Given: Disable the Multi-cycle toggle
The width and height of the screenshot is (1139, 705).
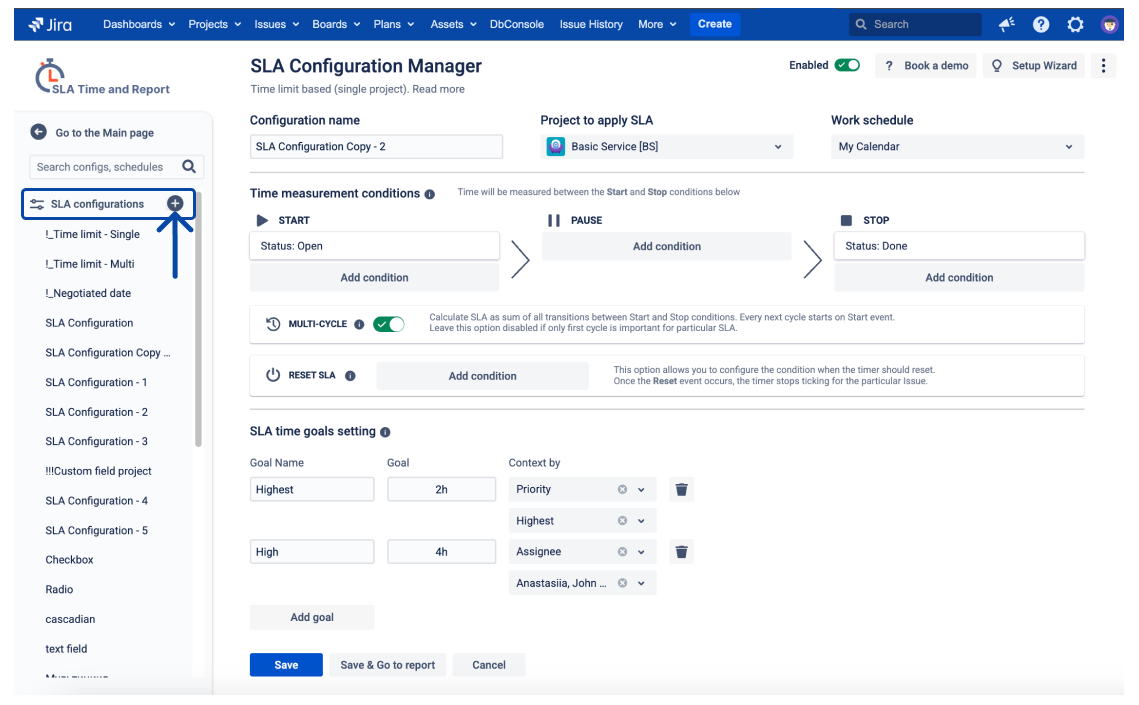Looking at the screenshot, I should (388, 324).
